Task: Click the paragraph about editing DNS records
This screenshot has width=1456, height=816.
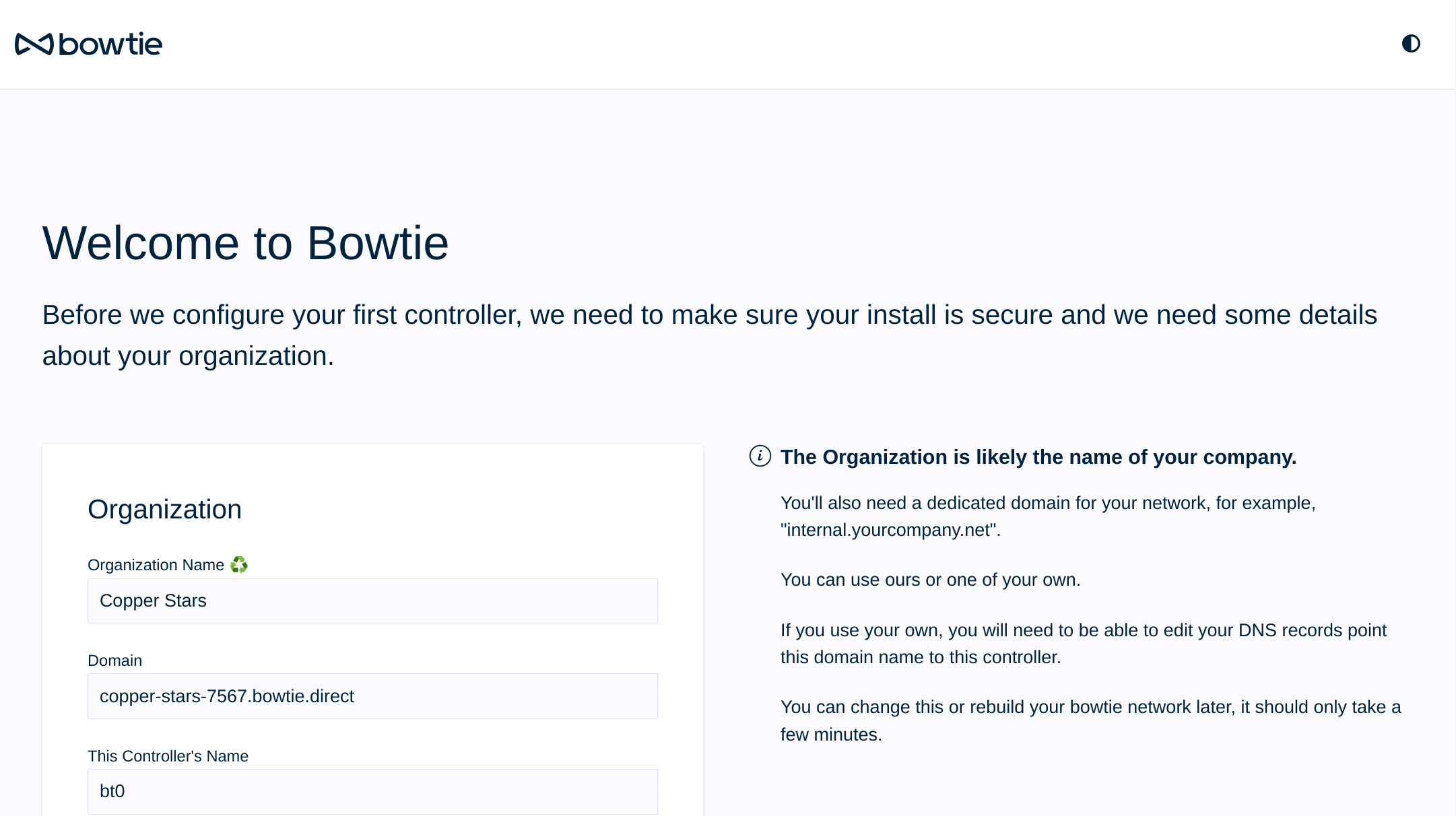Action: pos(1084,644)
